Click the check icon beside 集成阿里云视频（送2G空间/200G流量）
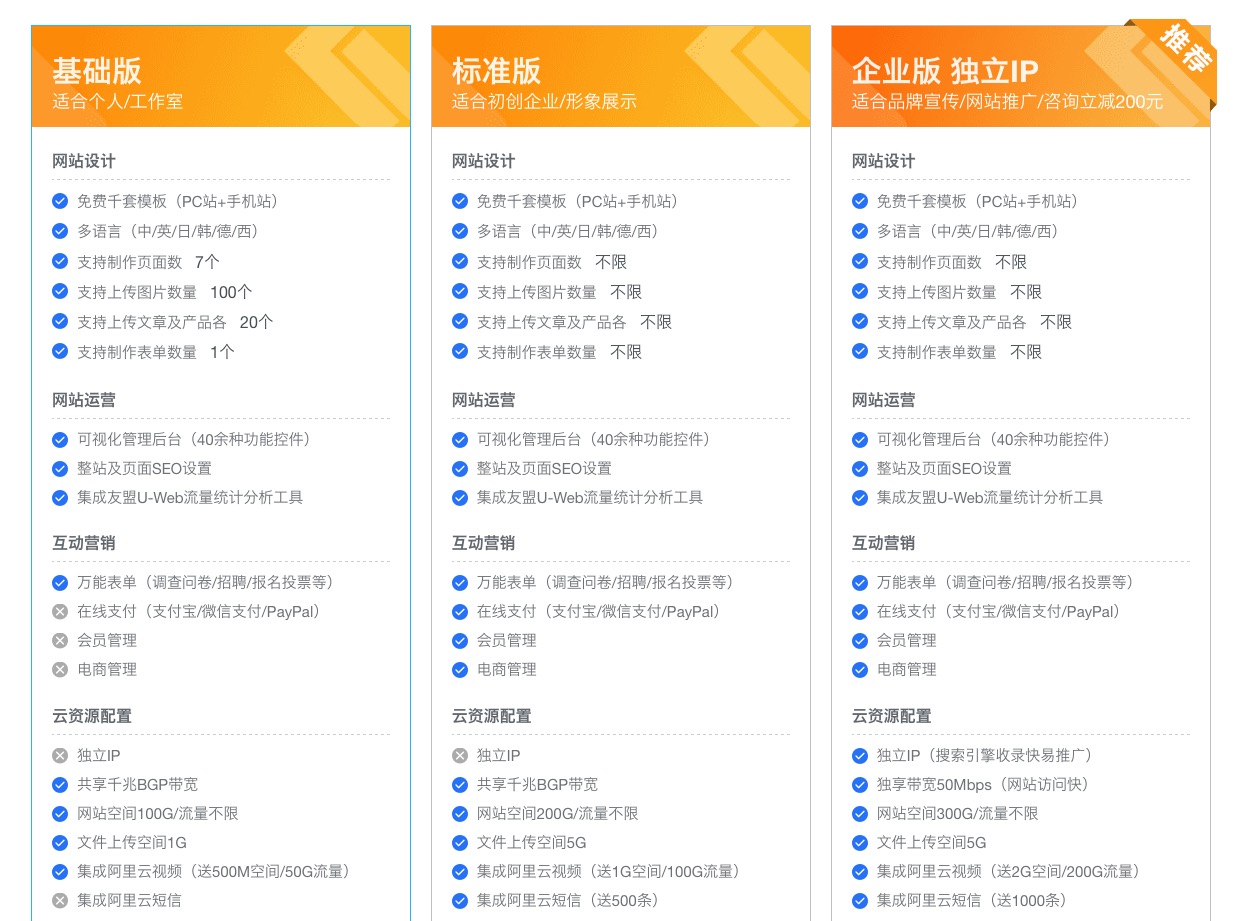The image size is (1239, 921). click(x=860, y=871)
